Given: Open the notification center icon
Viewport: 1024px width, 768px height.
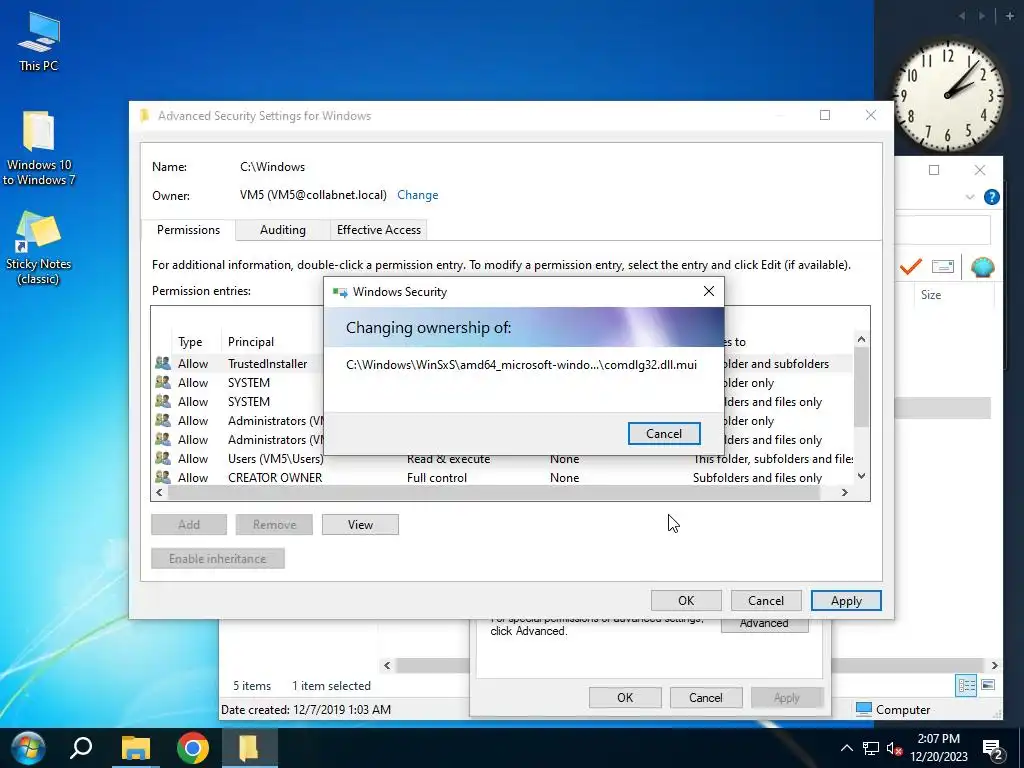Looking at the screenshot, I should [x=993, y=750].
